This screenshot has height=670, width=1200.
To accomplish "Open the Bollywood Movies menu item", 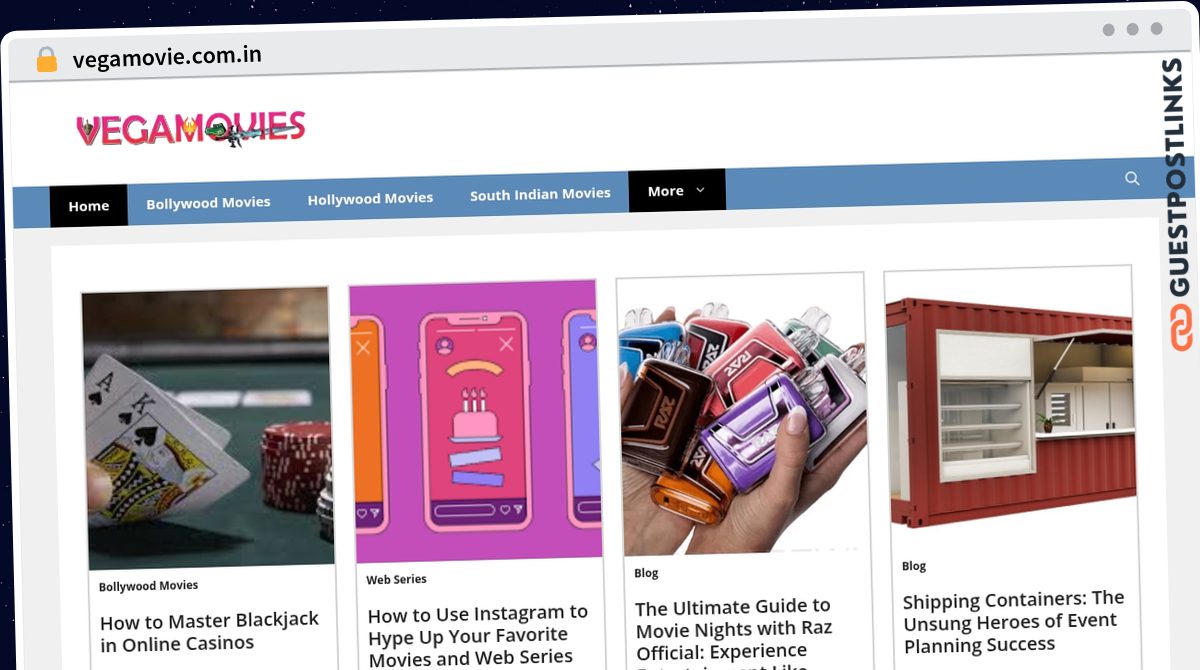I will (x=208, y=202).
